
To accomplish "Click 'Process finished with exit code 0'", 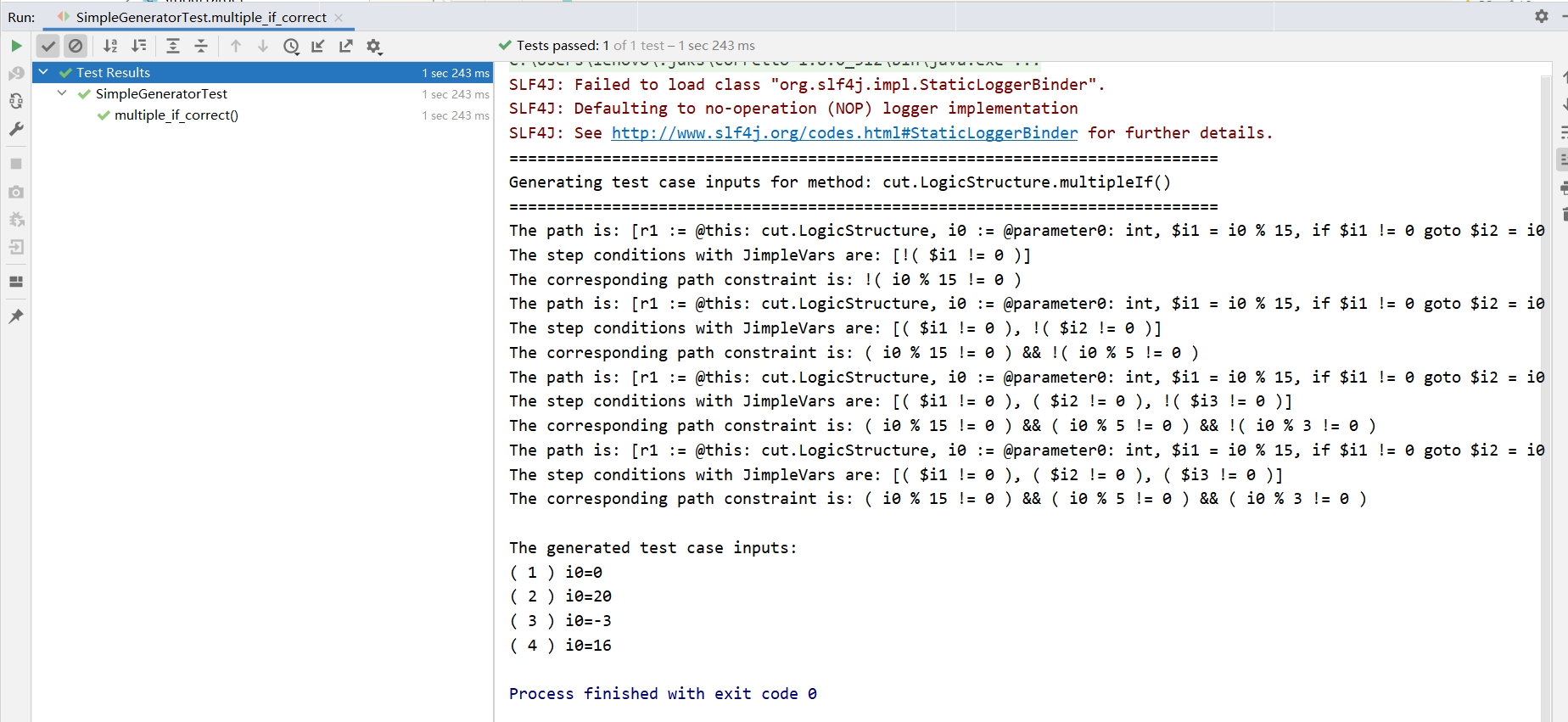I will click(663, 693).
